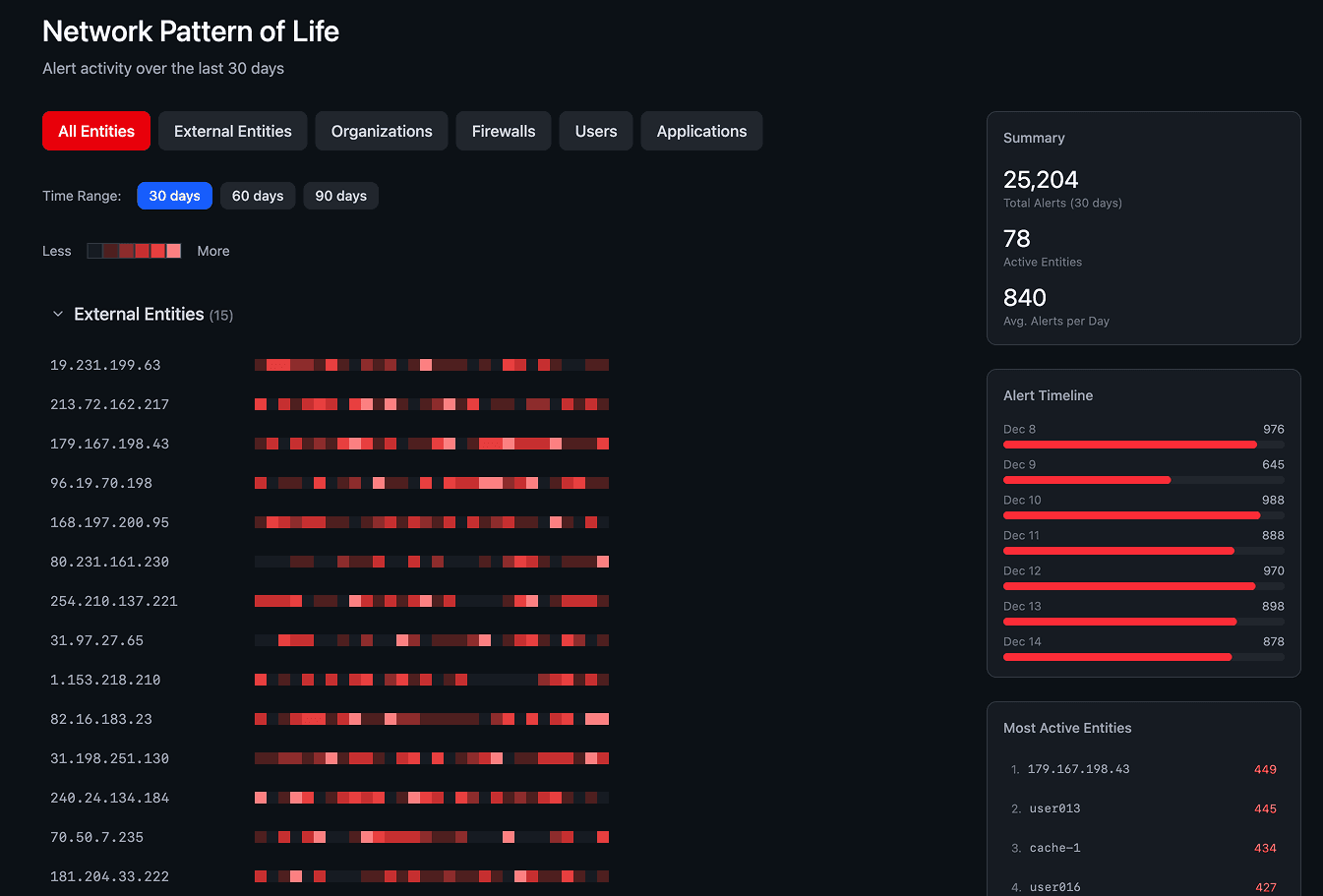Select the IP label 96.19.70.198

click(100, 483)
